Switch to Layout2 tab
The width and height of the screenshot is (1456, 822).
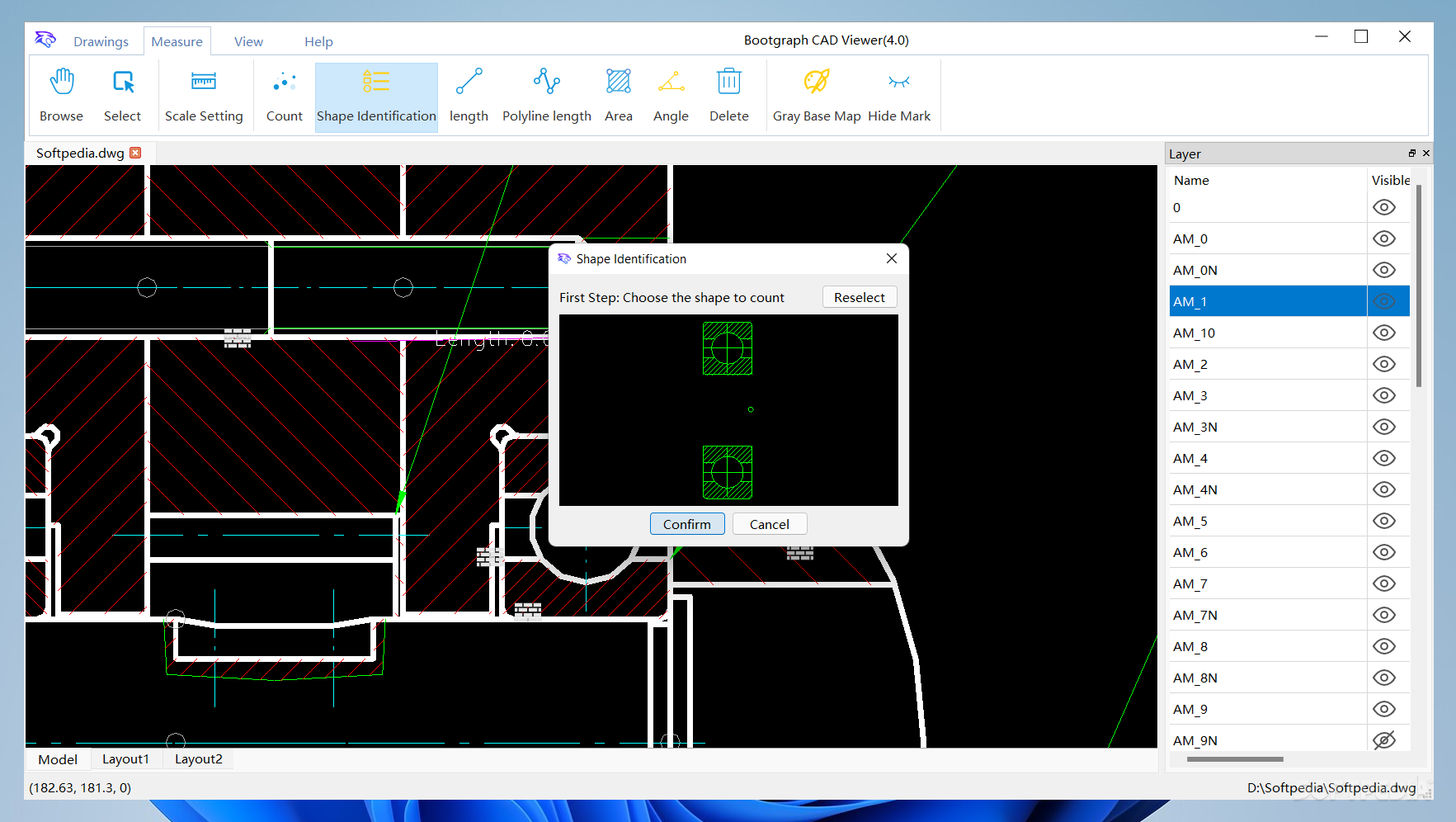click(198, 759)
